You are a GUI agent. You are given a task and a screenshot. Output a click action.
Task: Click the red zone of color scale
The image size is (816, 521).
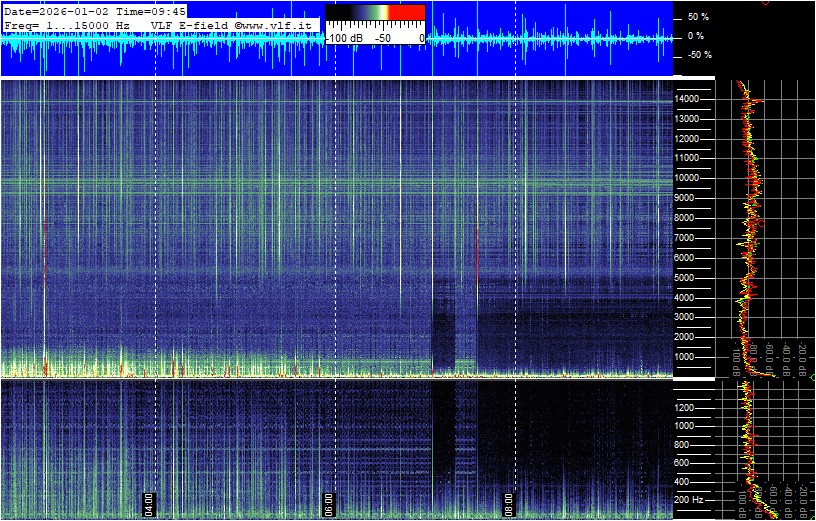pyautogui.click(x=406, y=13)
